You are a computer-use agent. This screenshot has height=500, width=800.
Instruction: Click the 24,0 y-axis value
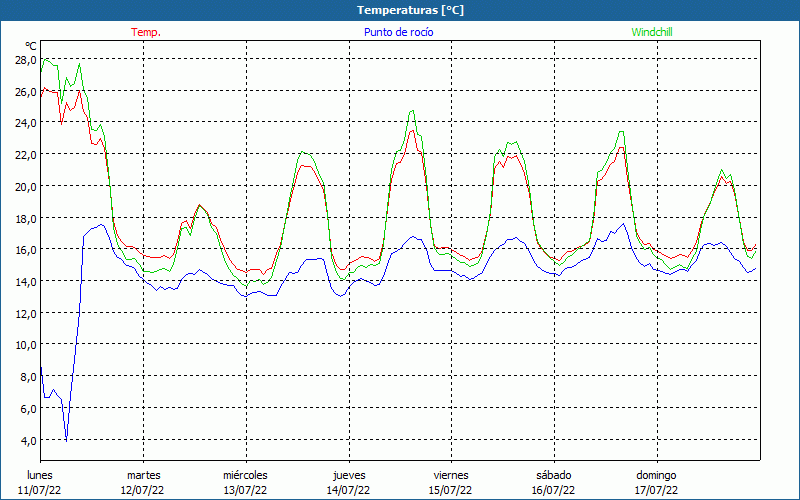[x=26, y=123]
